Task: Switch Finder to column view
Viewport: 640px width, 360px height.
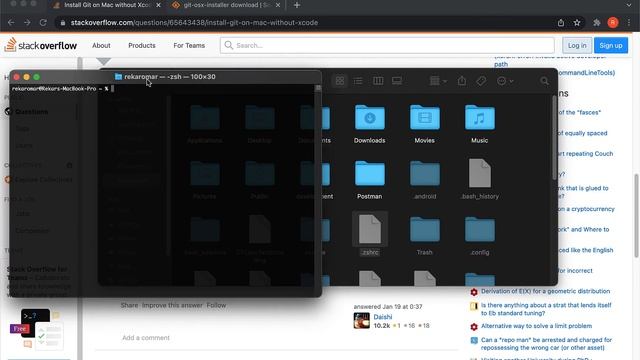Action: (x=378, y=81)
